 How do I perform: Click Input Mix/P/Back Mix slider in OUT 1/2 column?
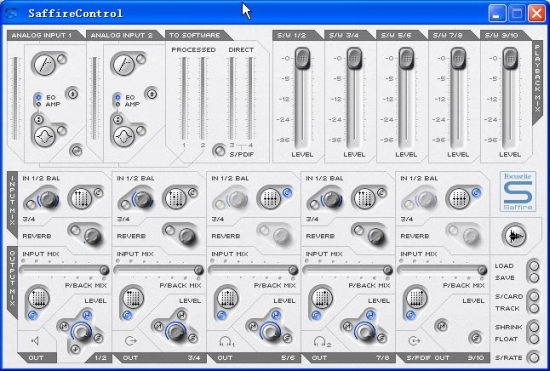point(64,270)
